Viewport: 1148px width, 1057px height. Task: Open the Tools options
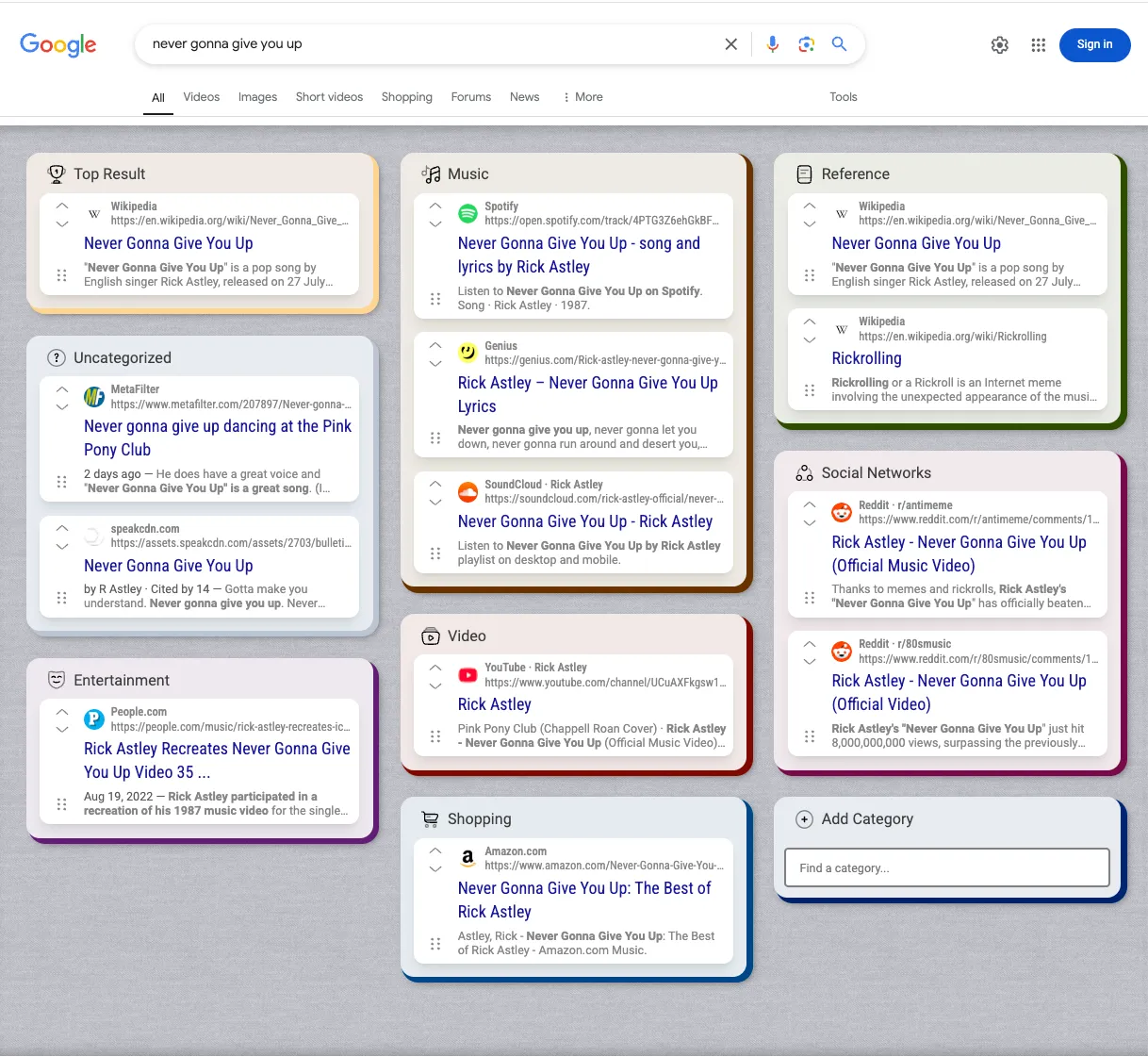843,97
